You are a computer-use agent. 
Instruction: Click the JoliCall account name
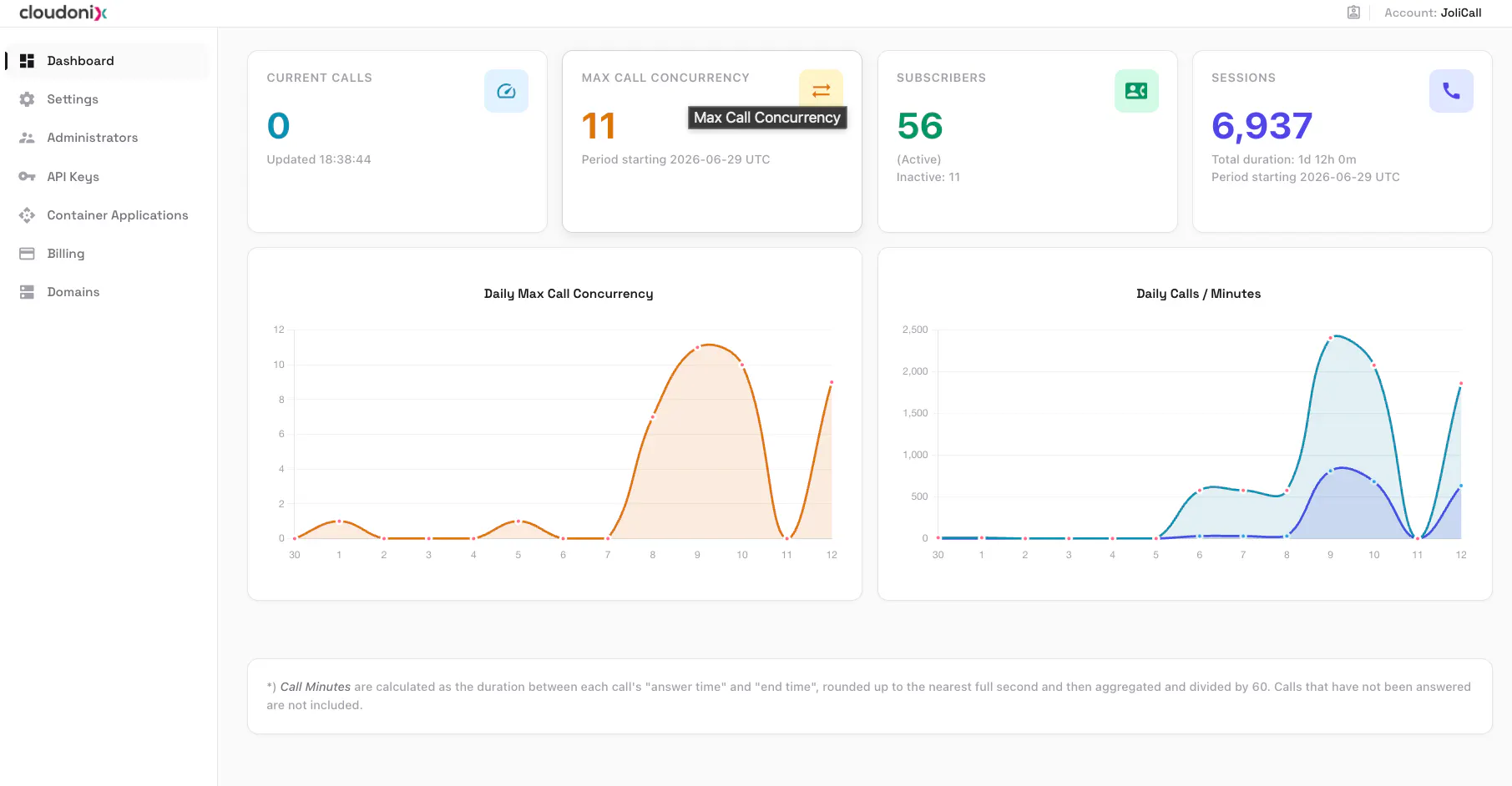pyautogui.click(x=1461, y=13)
